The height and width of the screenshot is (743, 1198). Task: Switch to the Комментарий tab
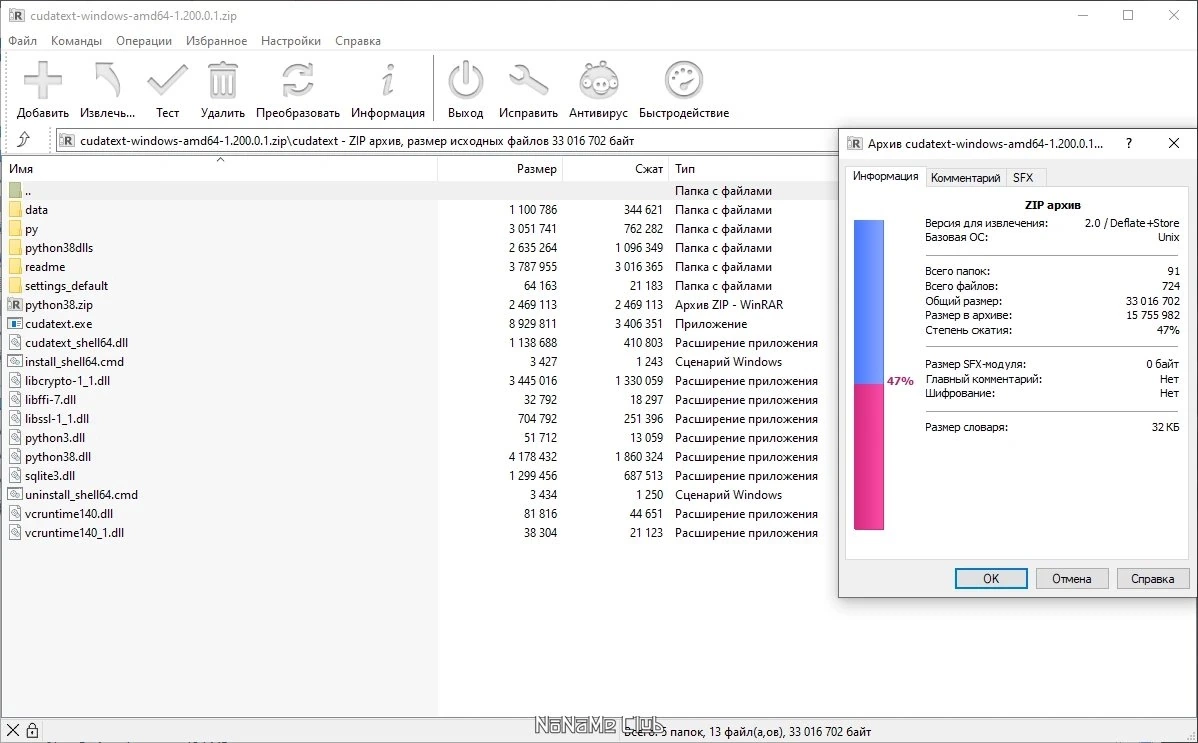[x=966, y=178]
